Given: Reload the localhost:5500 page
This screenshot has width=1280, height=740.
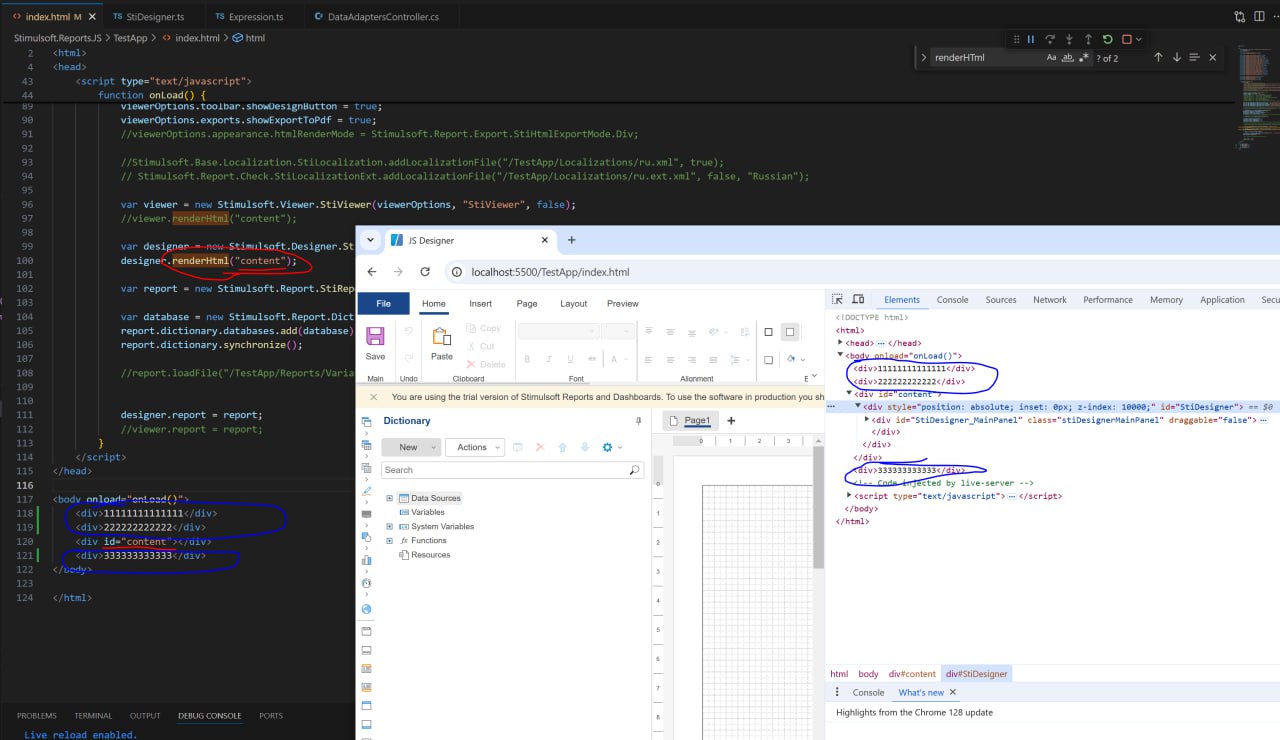Looking at the screenshot, I should 425,272.
